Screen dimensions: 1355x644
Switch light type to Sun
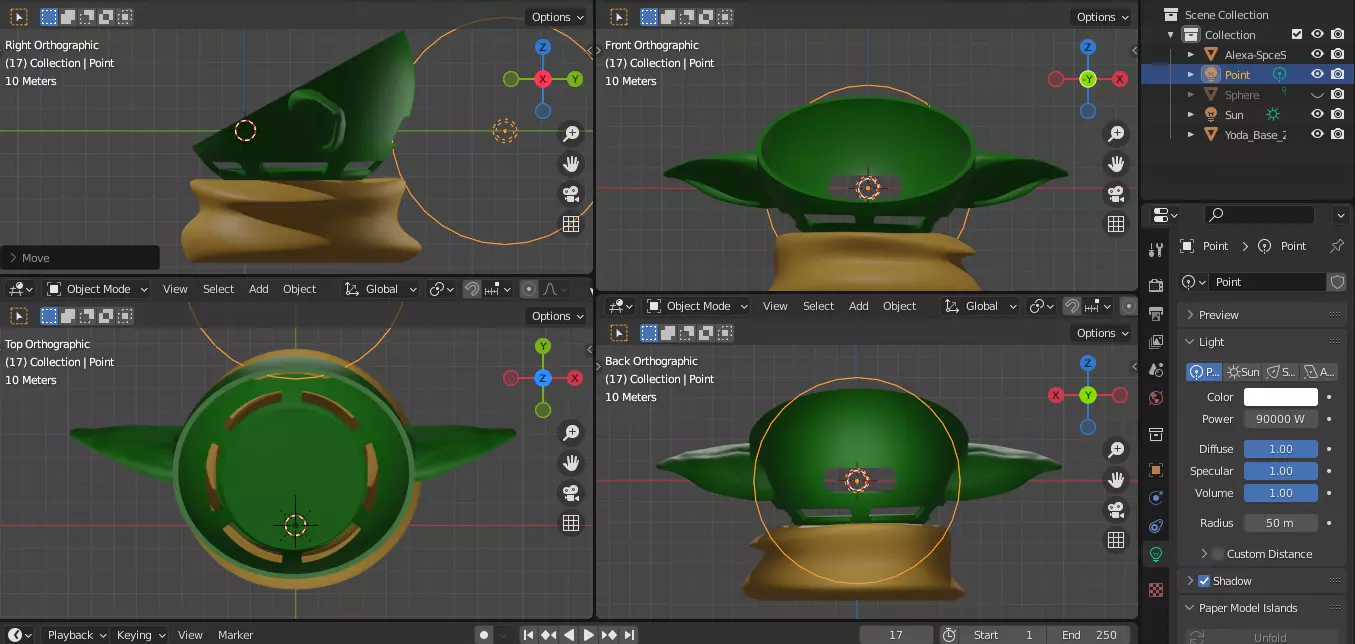(x=1243, y=371)
